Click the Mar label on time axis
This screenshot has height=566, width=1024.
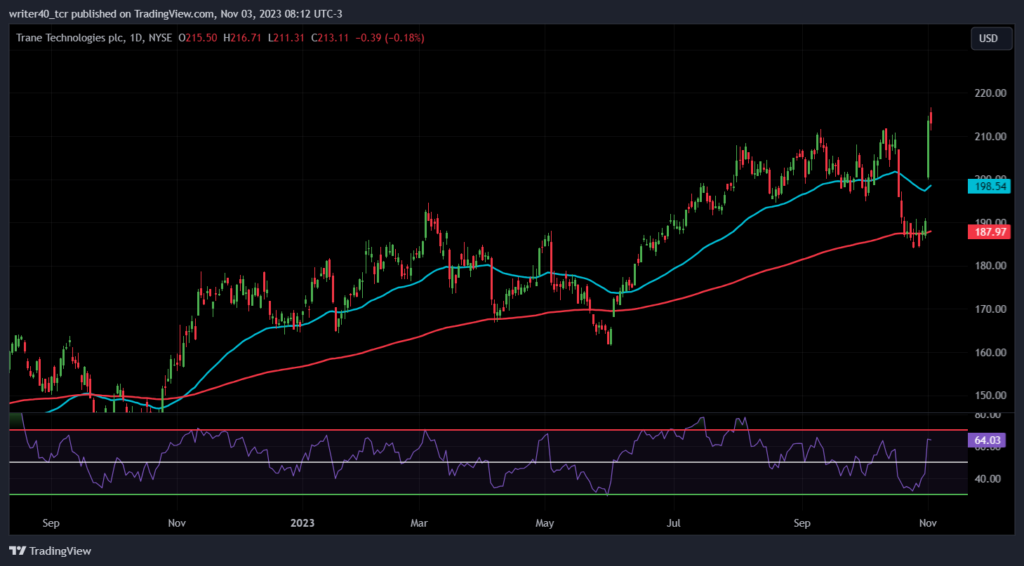click(419, 524)
